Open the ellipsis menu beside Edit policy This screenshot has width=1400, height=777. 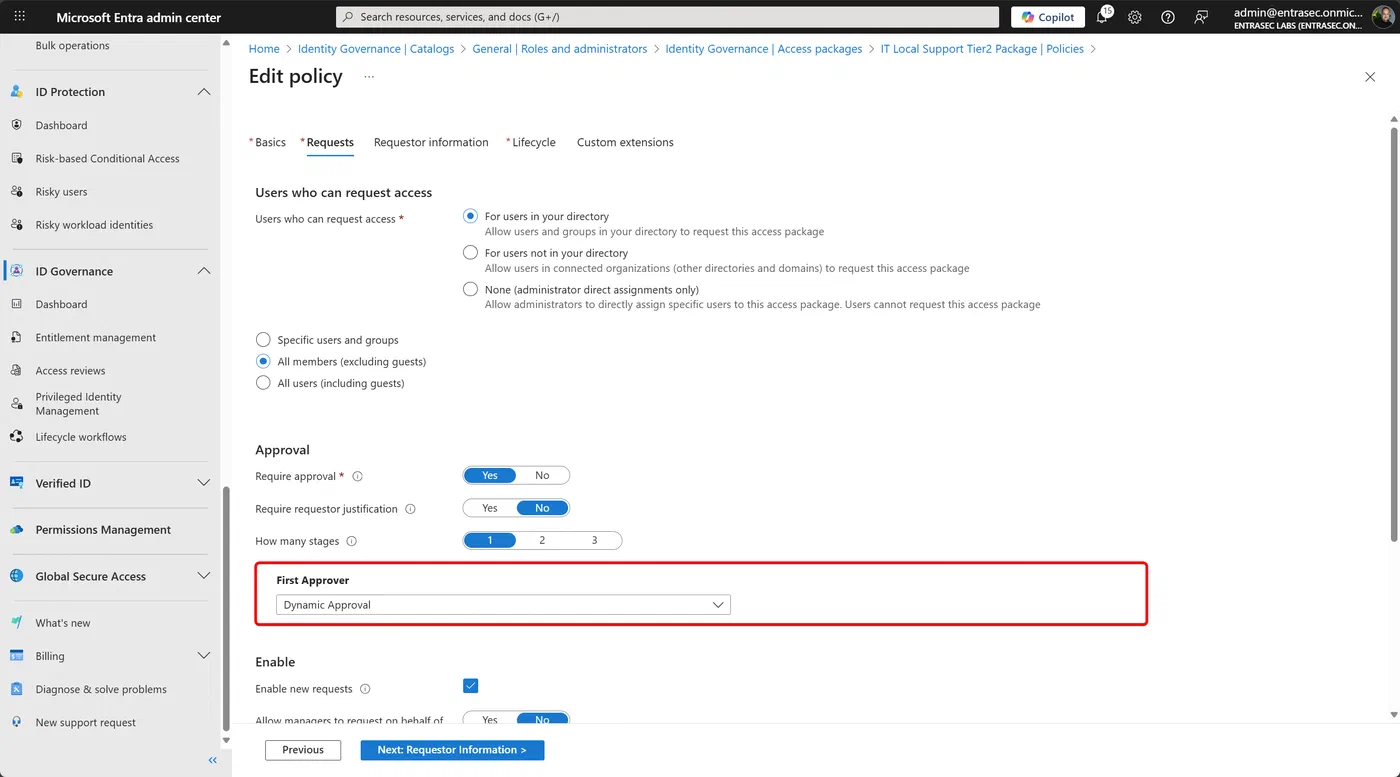(369, 77)
